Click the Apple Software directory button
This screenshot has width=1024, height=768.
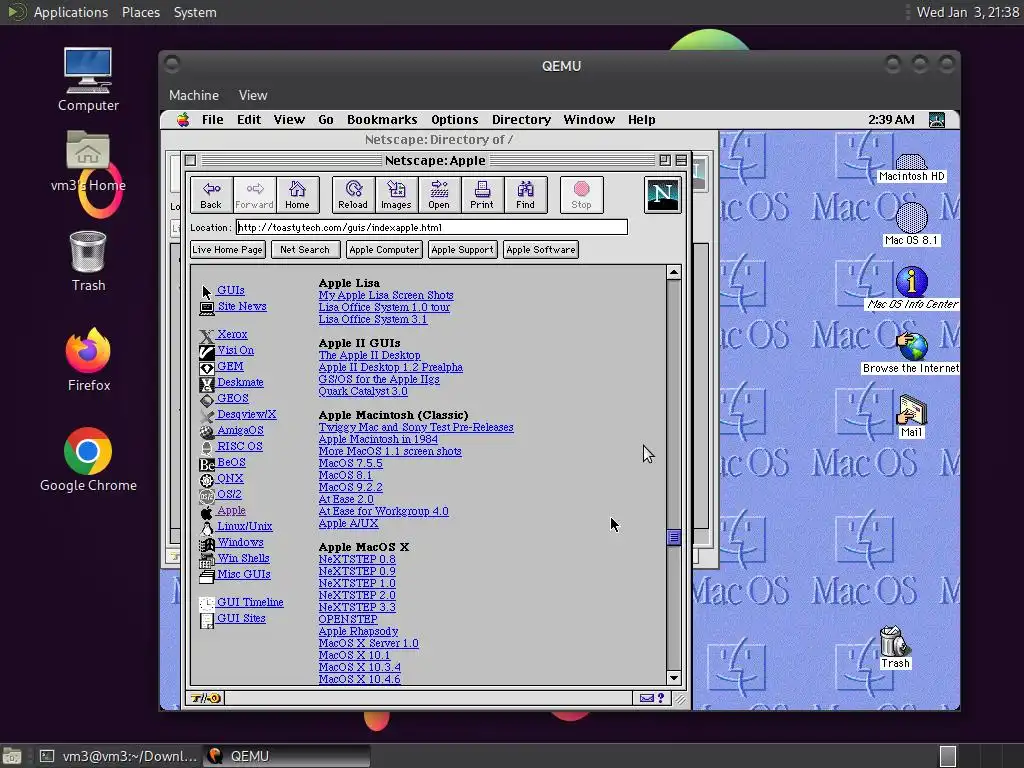541,249
